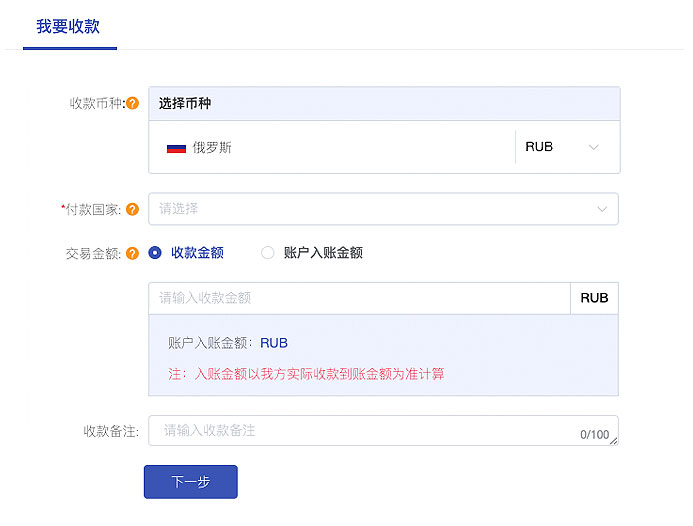Switch to the 我要收款 tab

68,27
